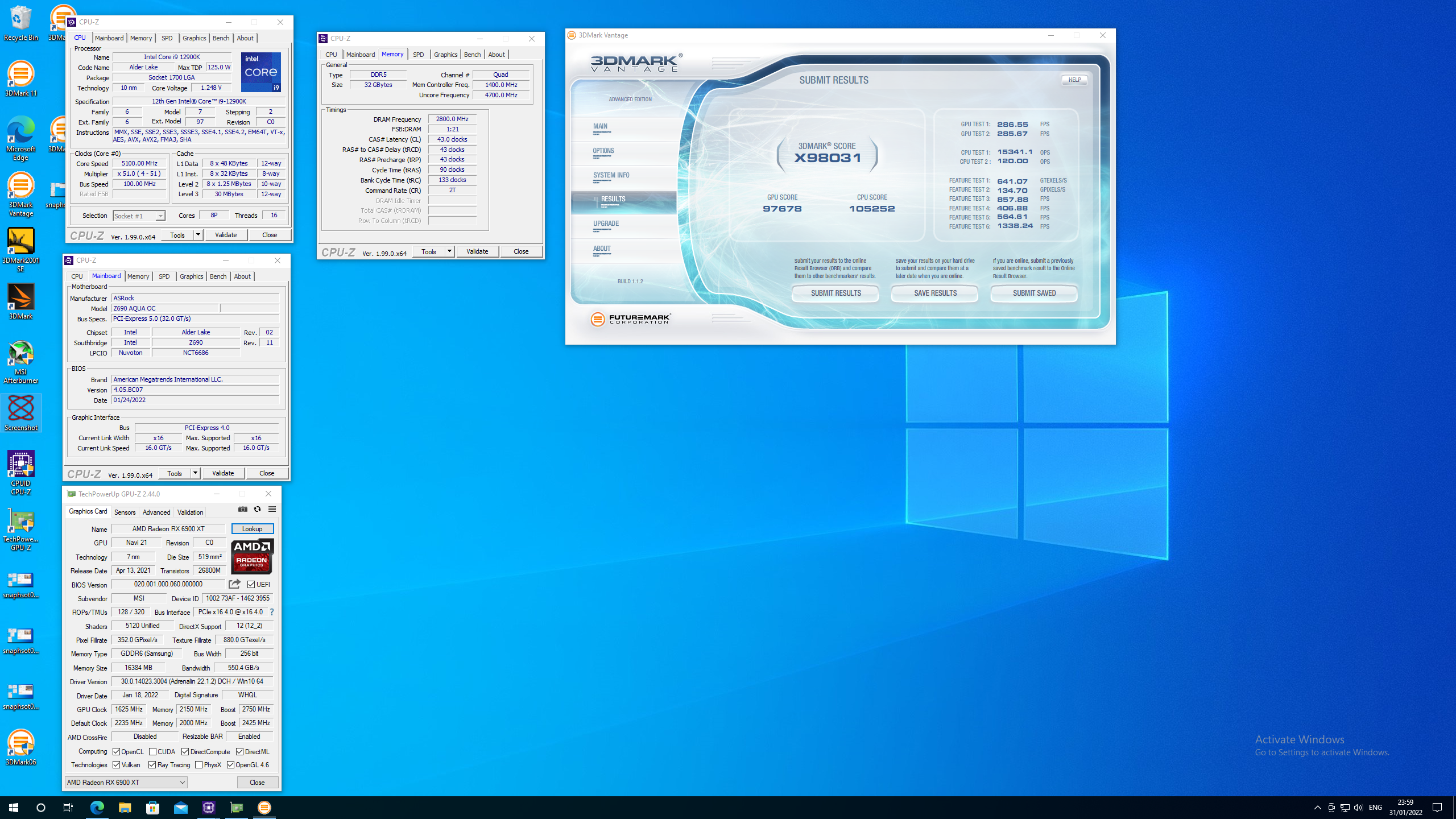
Task: Open the MSI Afterburner desktop shortcut
Action: (x=20, y=362)
